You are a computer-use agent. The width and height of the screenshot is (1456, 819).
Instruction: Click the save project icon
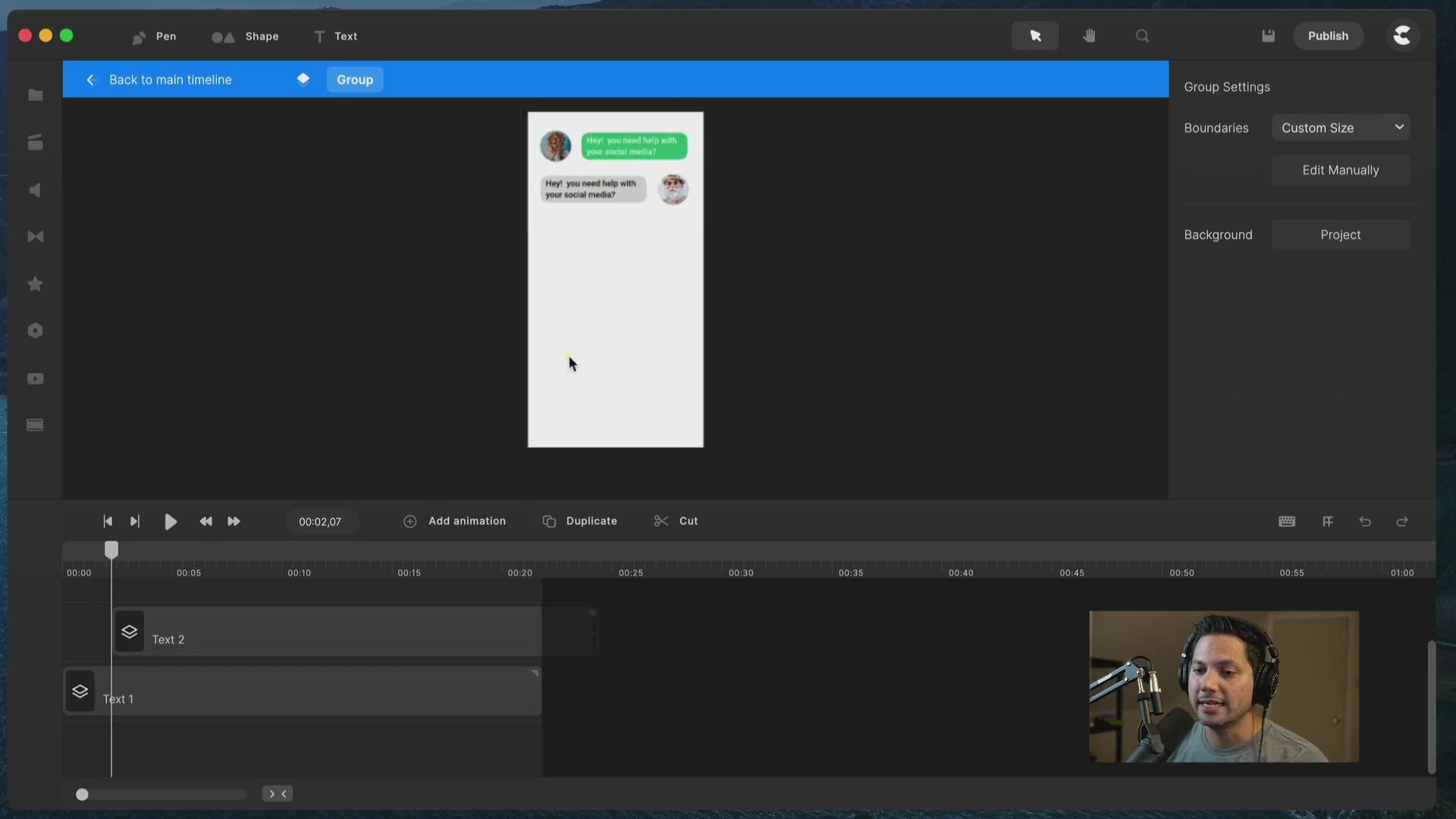pyautogui.click(x=1268, y=36)
